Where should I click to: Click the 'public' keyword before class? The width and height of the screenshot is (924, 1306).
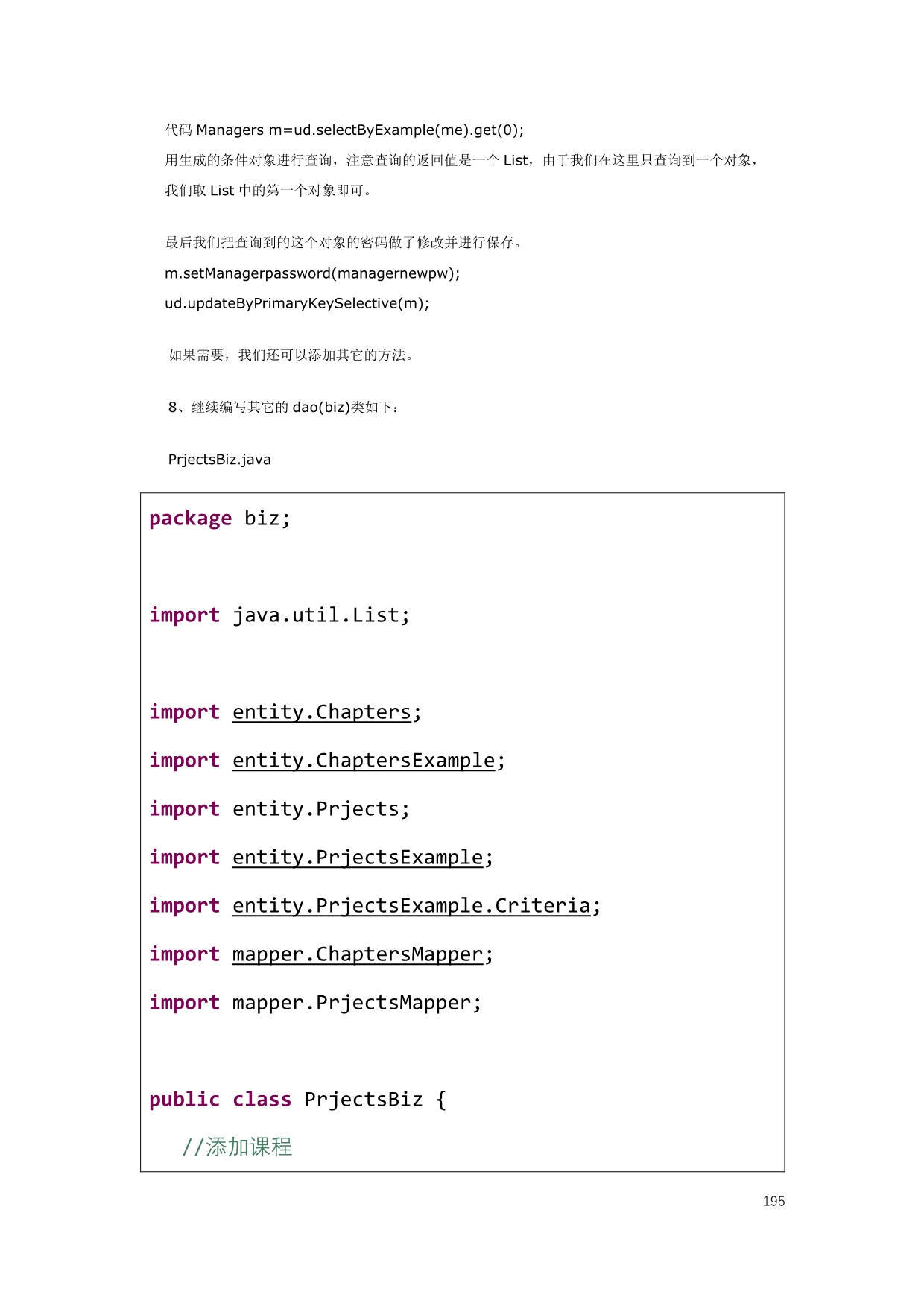click(x=184, y=1100)
